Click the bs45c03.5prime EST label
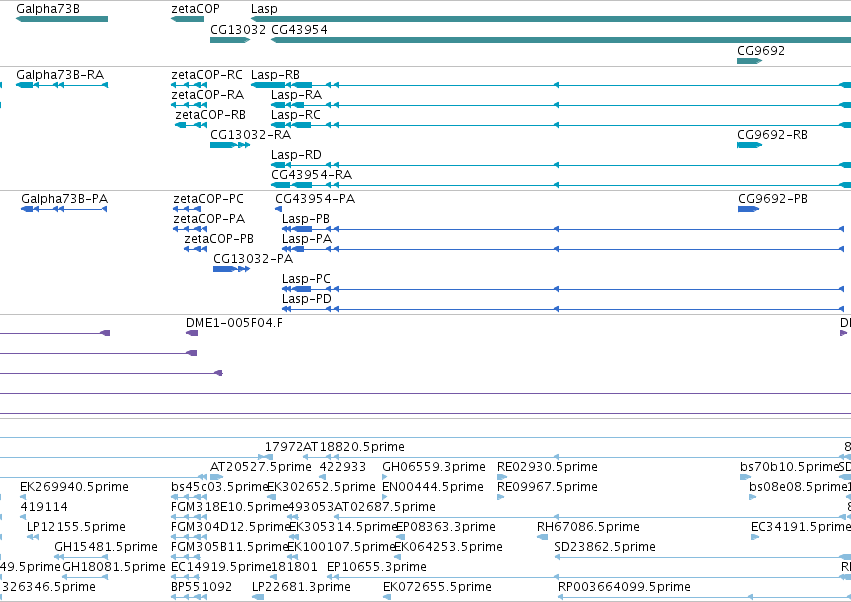 (x=218, y=487)
